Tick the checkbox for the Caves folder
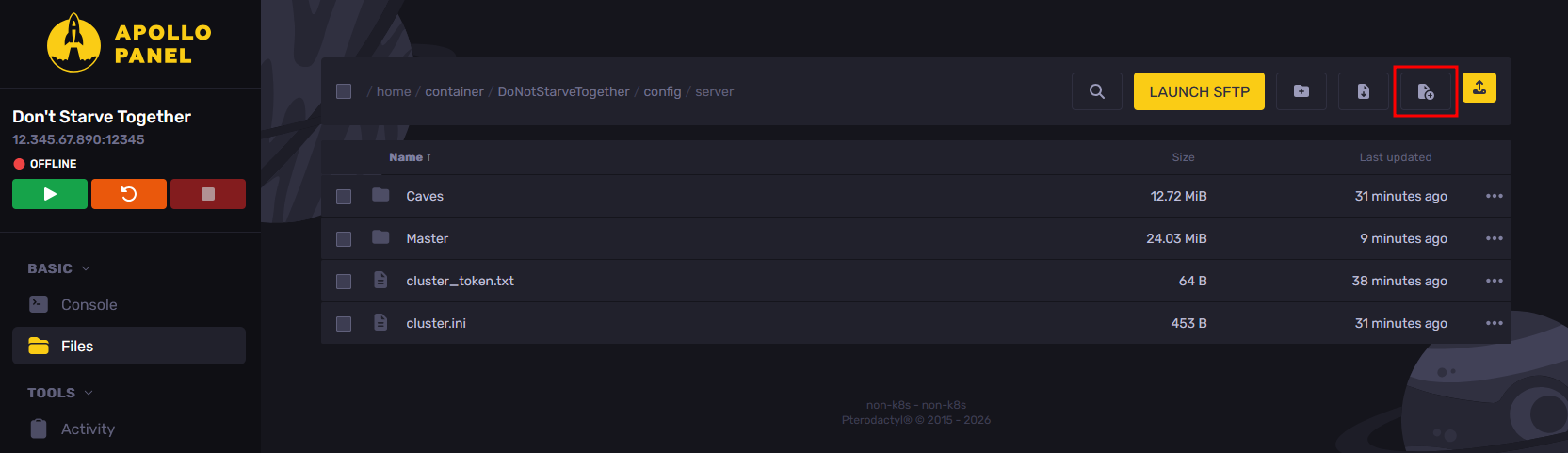This screenshot has height=453, width=1568. [x=344, y=196]
